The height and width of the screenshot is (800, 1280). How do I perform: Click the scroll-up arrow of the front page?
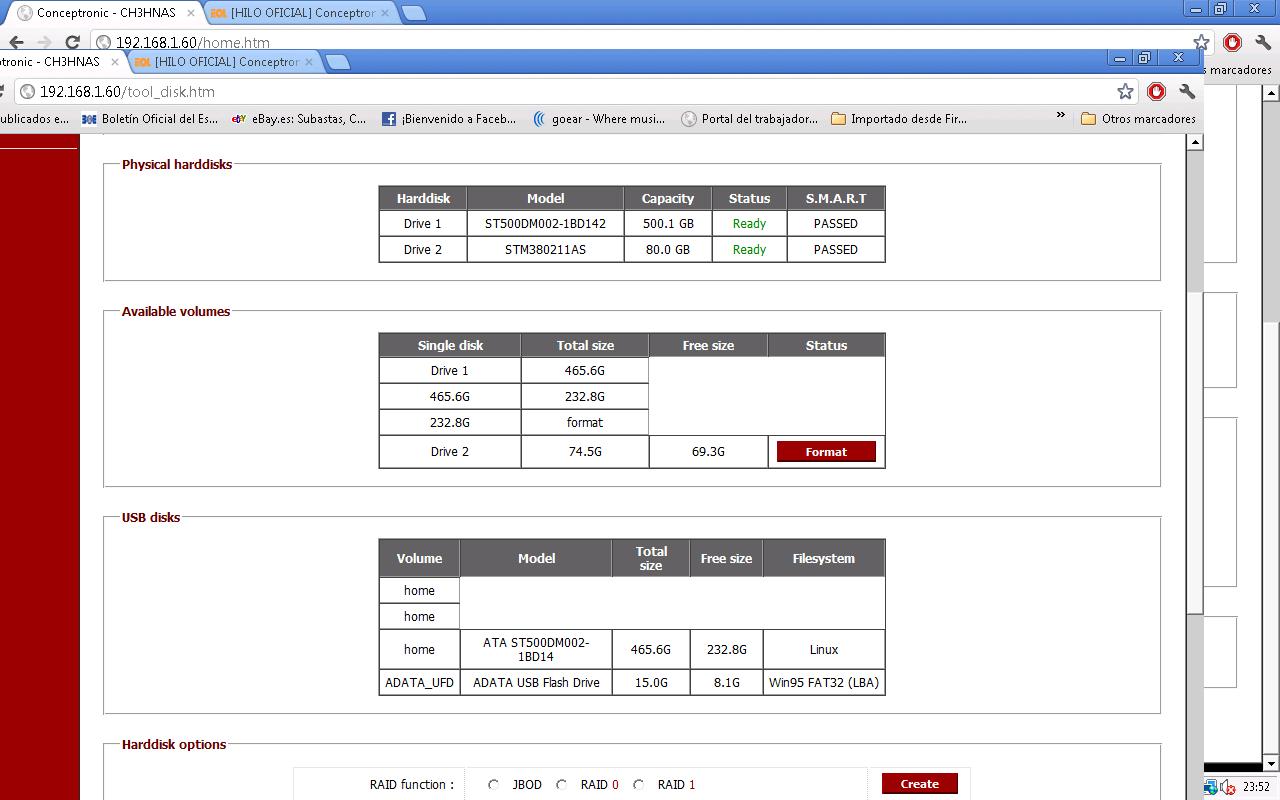(1195, 143)
